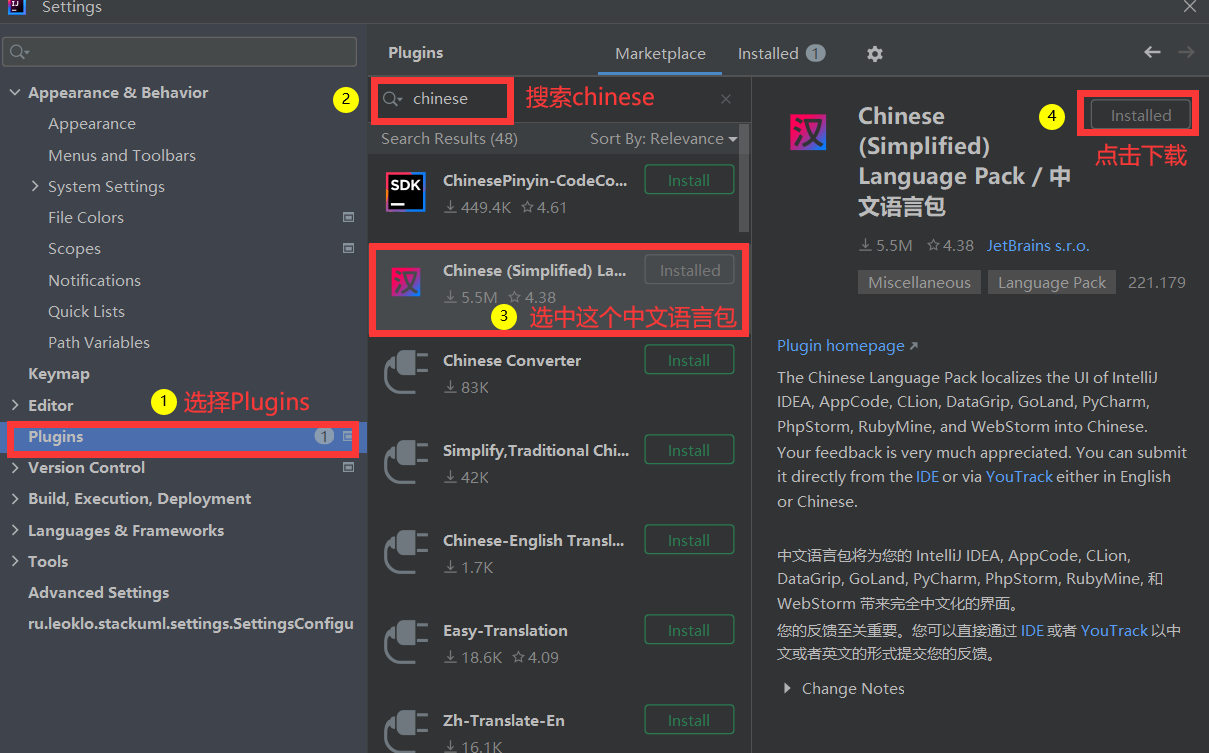Click the Easy-Translation plug icon
This screenshot has width=1209, height=753.
[405, 642]
